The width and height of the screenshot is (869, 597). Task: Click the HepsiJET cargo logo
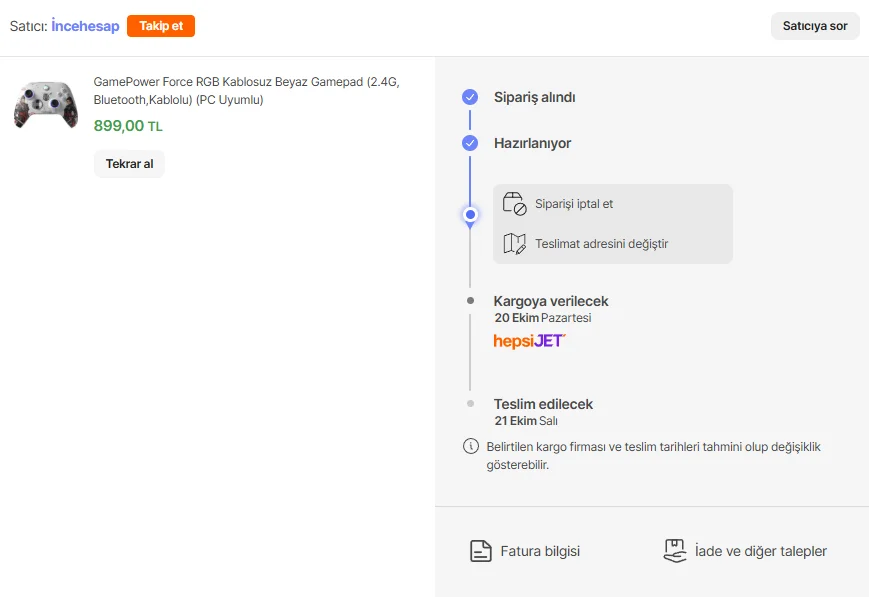pyautogui.click(x=529, y=341)
